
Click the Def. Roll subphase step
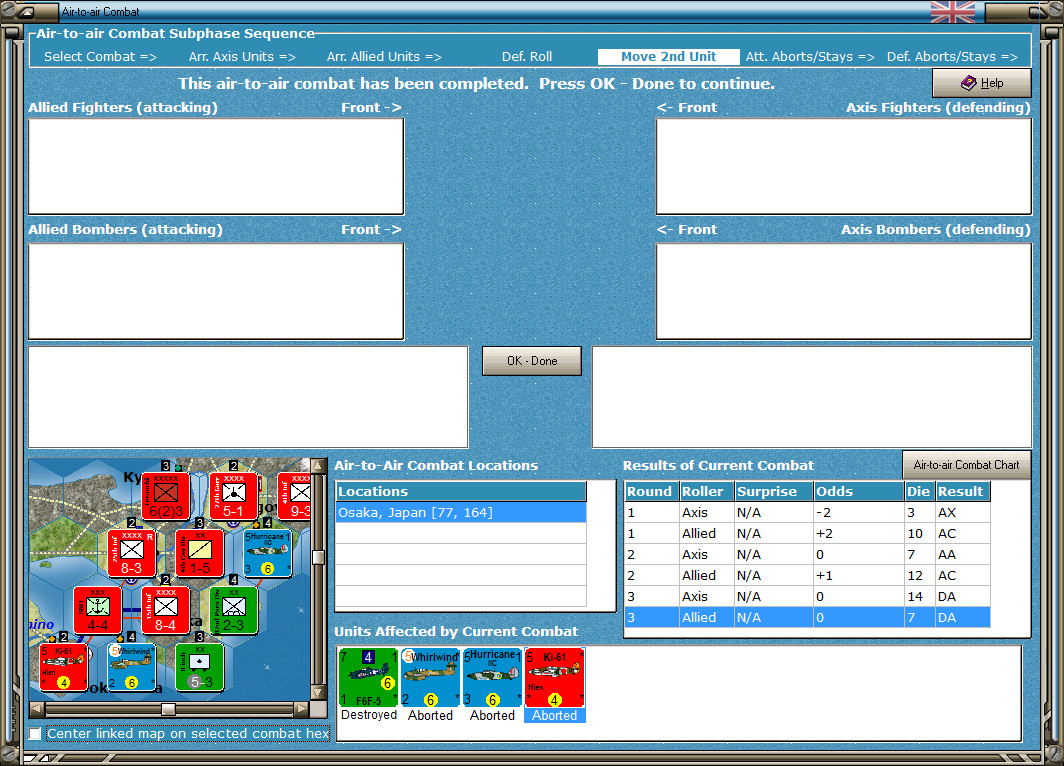click(x=527, y=57)
